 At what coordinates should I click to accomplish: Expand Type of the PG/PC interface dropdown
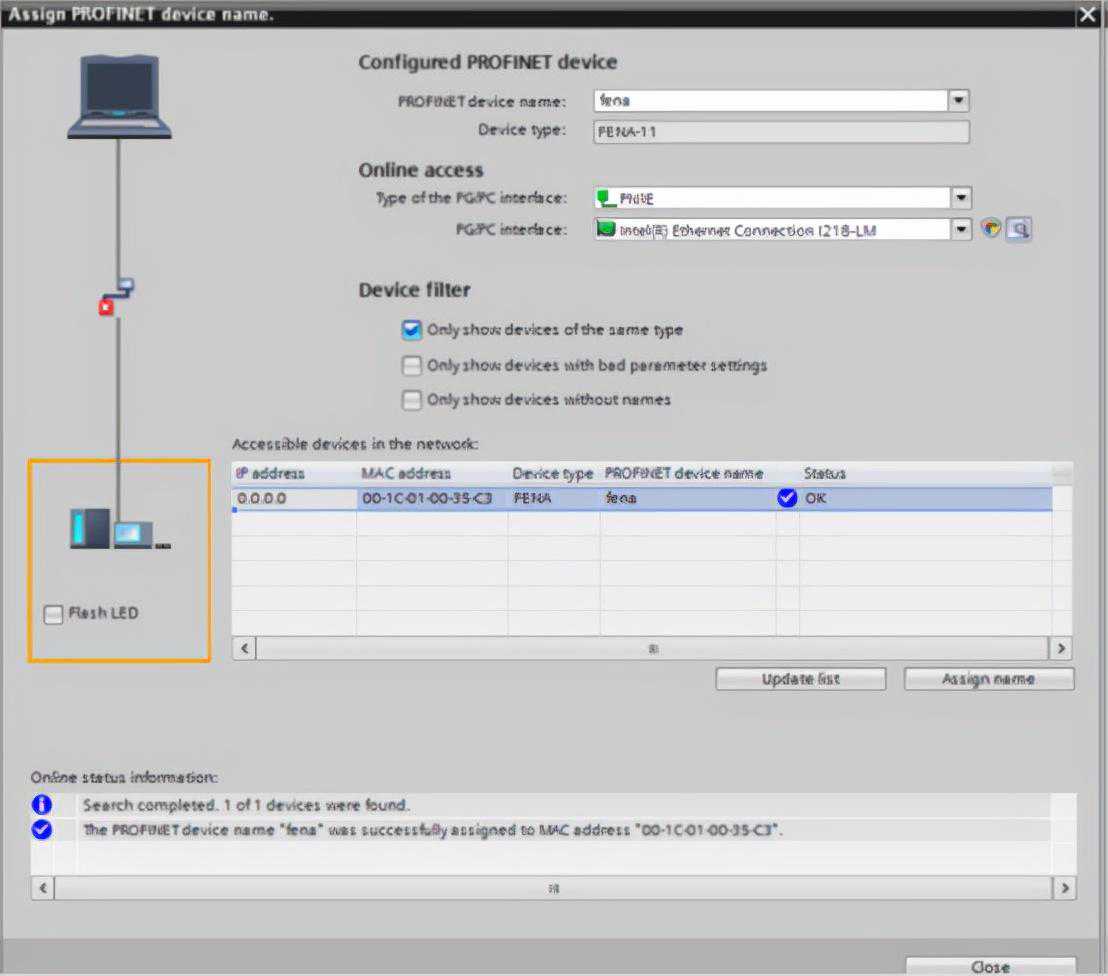[x=960, y=198]
